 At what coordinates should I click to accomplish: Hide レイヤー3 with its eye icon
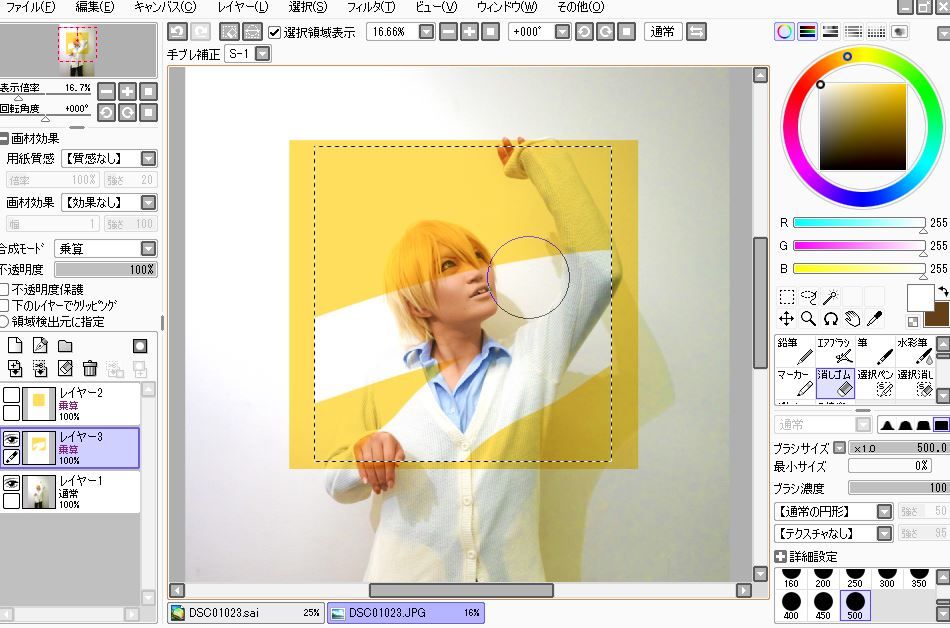[12, 438]
